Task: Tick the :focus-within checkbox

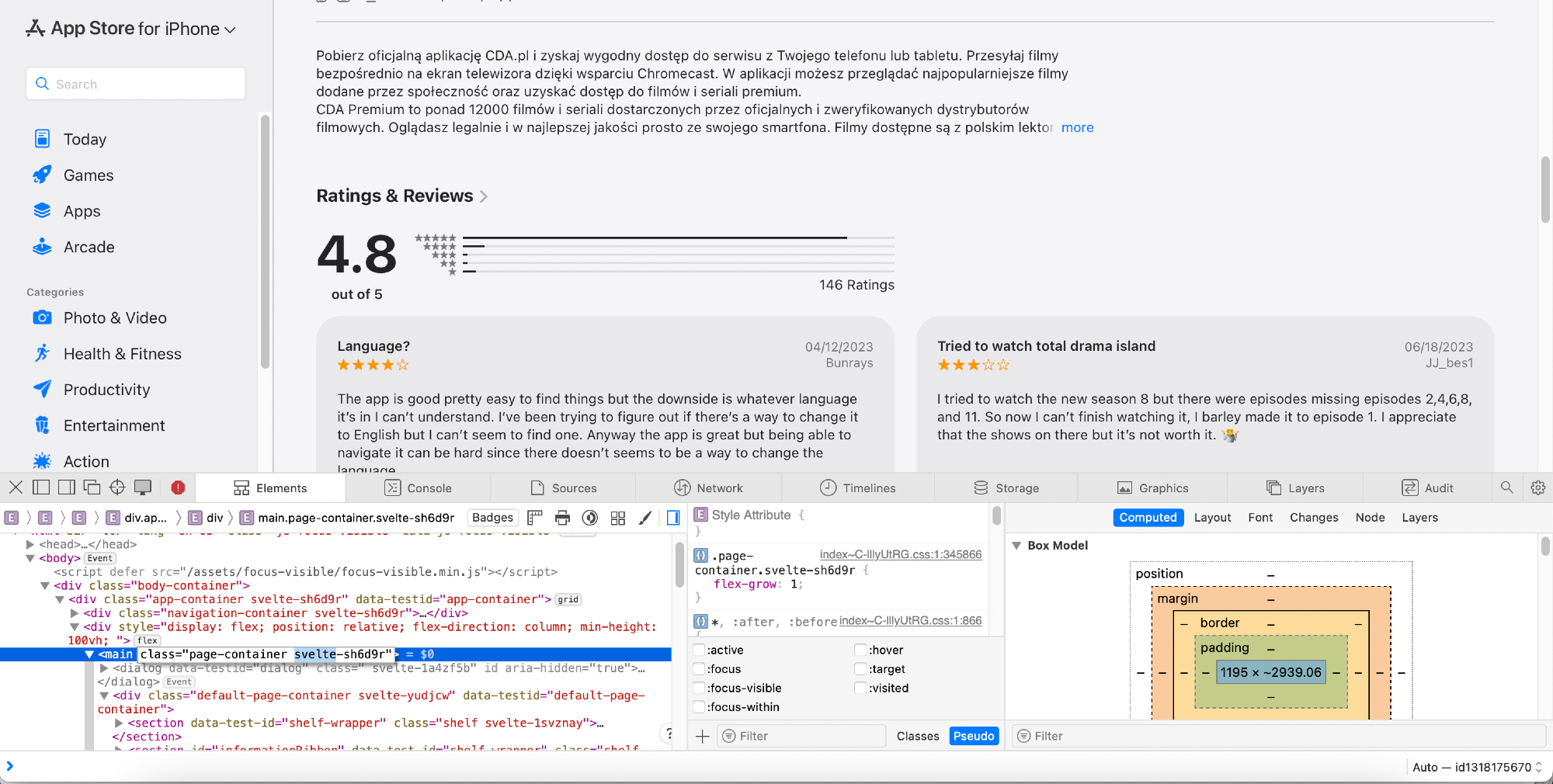Action: [699, 707]
